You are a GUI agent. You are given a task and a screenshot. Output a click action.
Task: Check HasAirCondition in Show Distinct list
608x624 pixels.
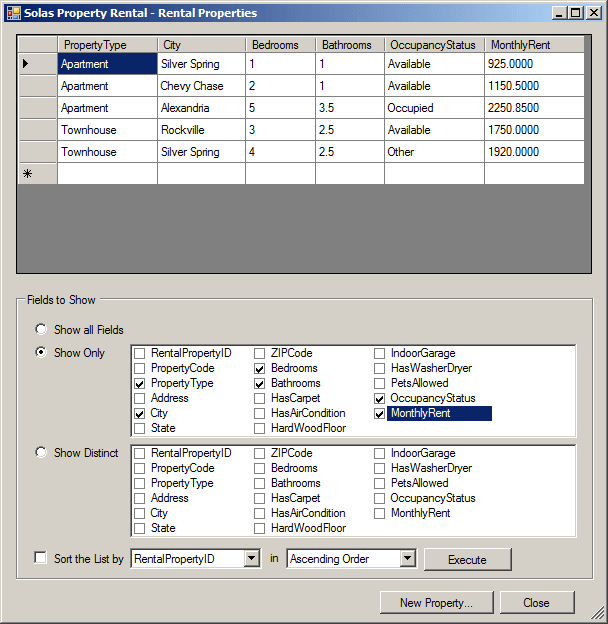click(259, 513)
